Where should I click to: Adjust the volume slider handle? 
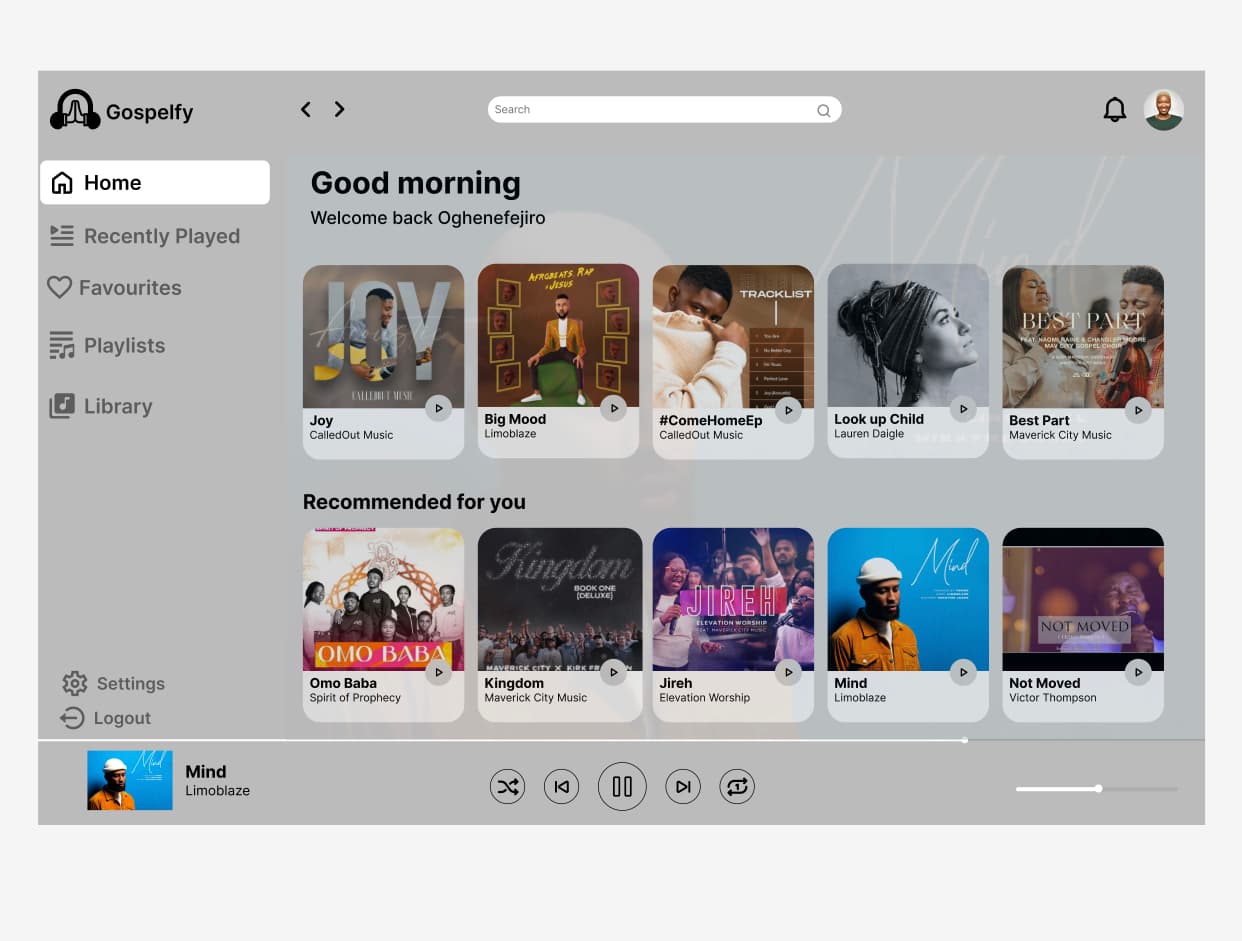click(1098, 789)
